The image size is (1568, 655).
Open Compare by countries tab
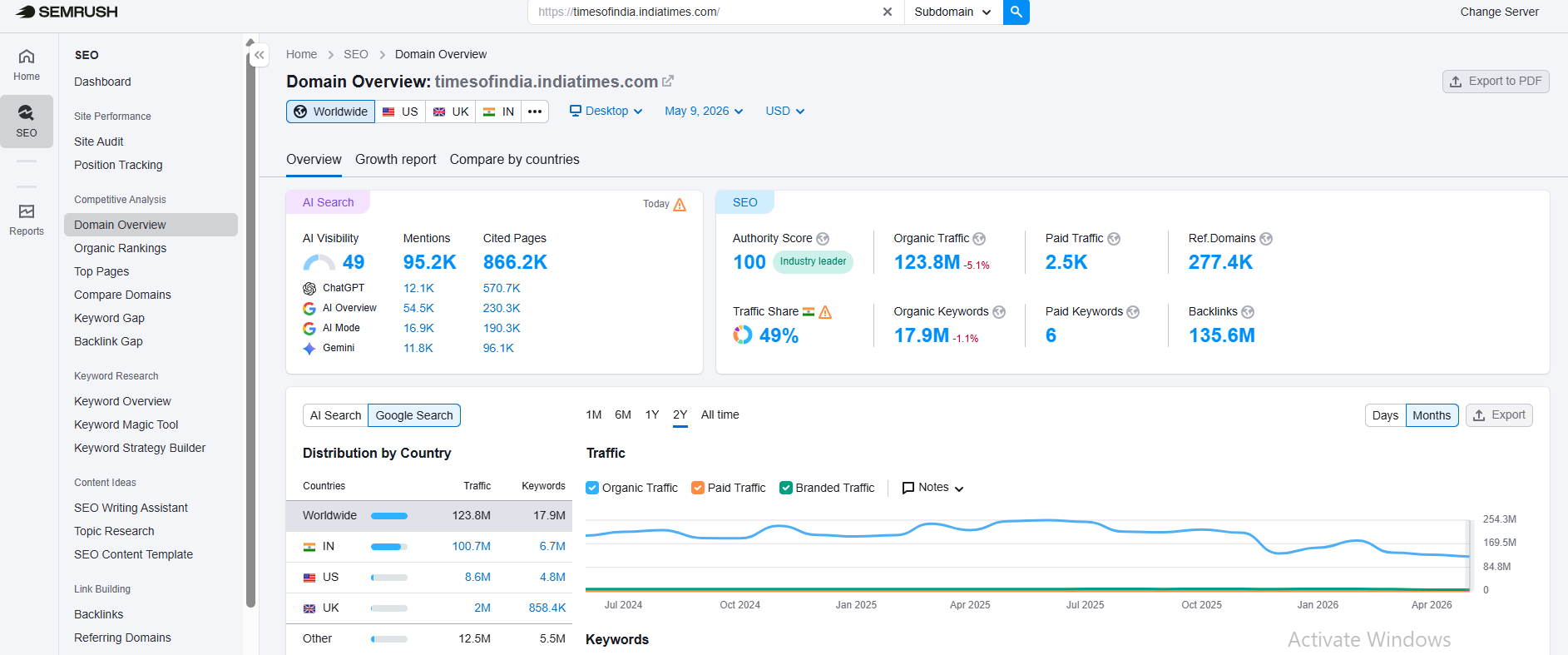(514, 160)
